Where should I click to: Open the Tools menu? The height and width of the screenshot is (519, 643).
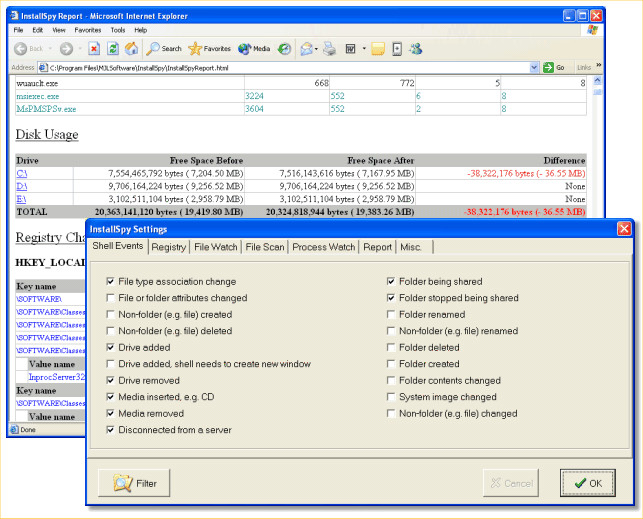118,30
